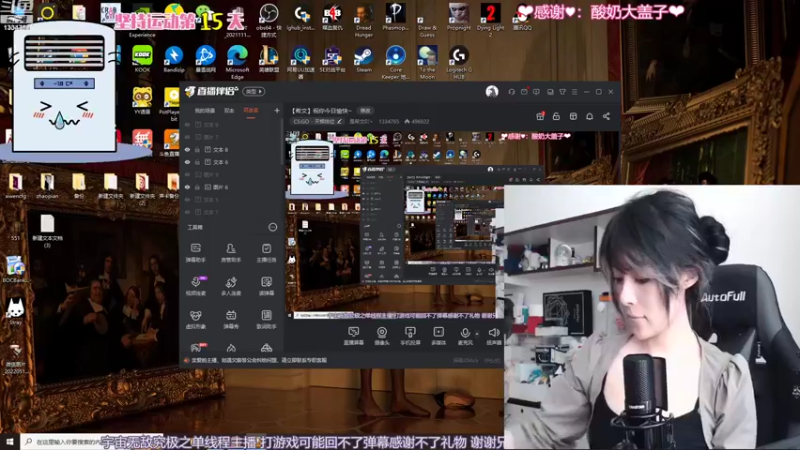Open the messages icon with red dot
This screenshot has width=800, height=450.
(x=524, y=92)
